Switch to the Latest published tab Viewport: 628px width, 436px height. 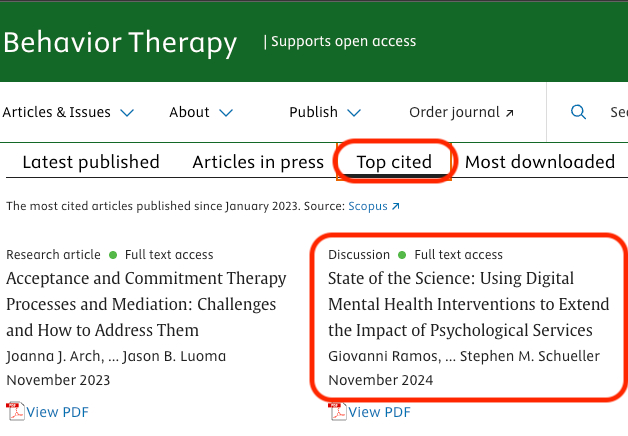[x=91, y=162]
